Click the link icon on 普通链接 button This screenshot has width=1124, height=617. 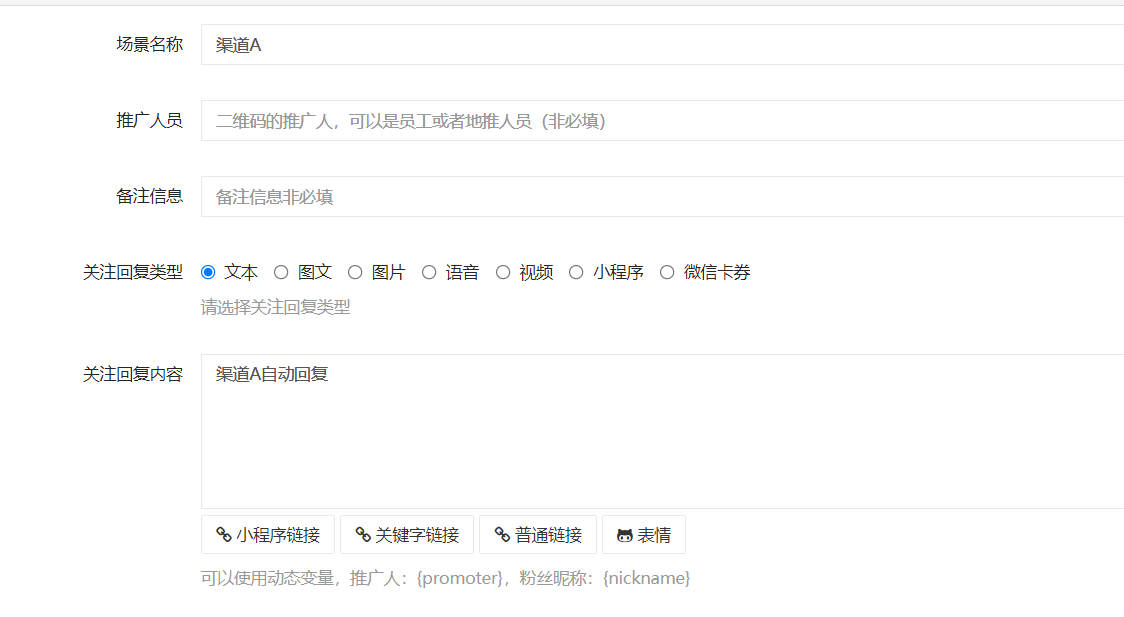502,534
